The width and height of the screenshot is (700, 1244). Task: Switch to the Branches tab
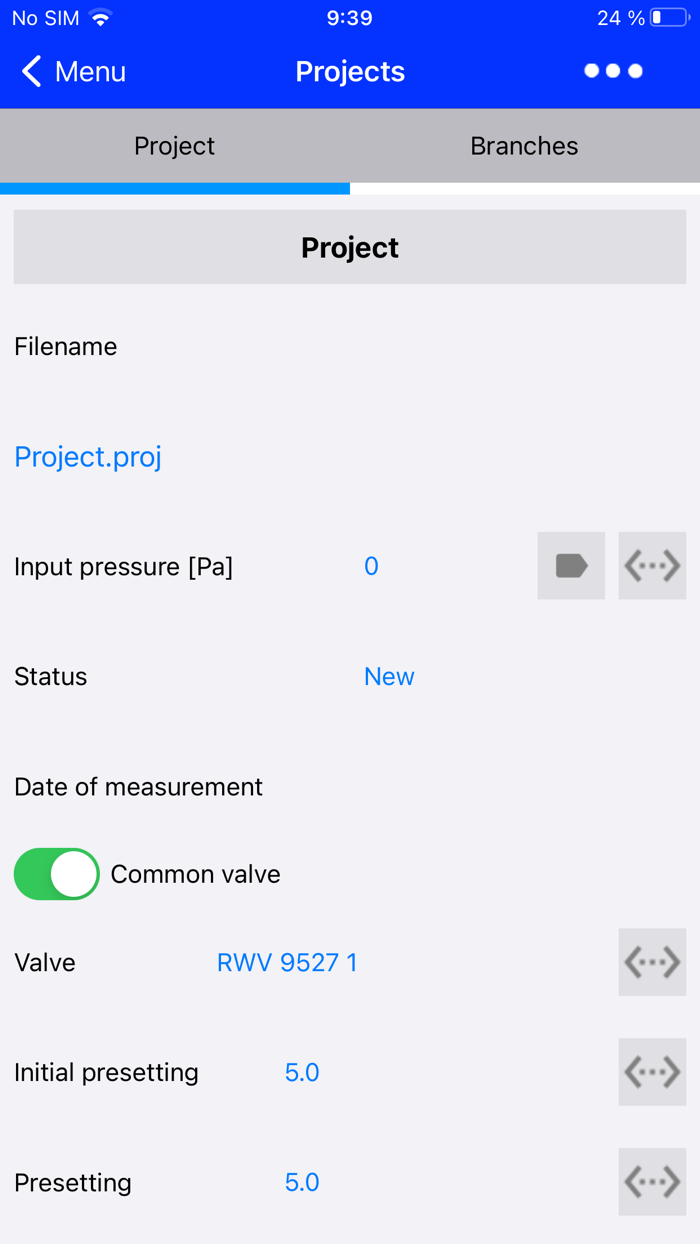tap(524, 146)
